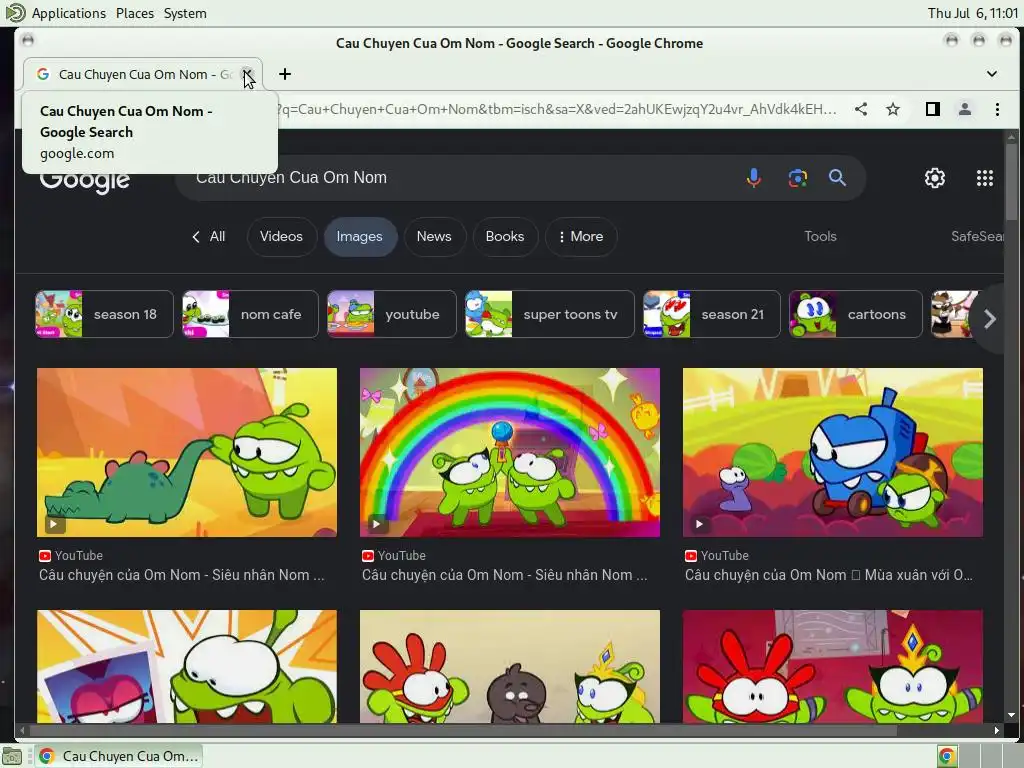Select the cartoons suggestion chip

(x=856, y=314)
